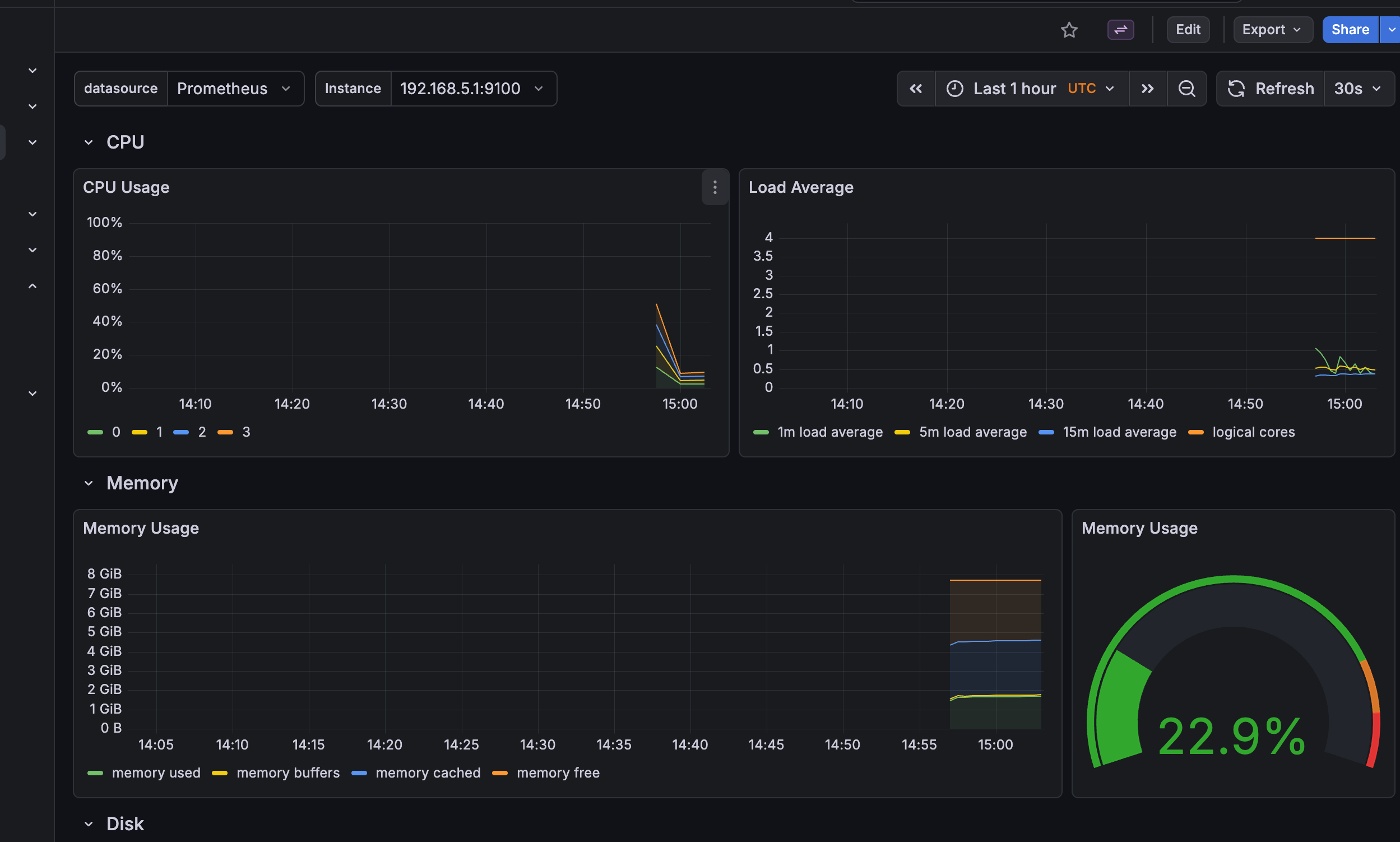
Task: Click the Share button
Action: click(1350, 30)
